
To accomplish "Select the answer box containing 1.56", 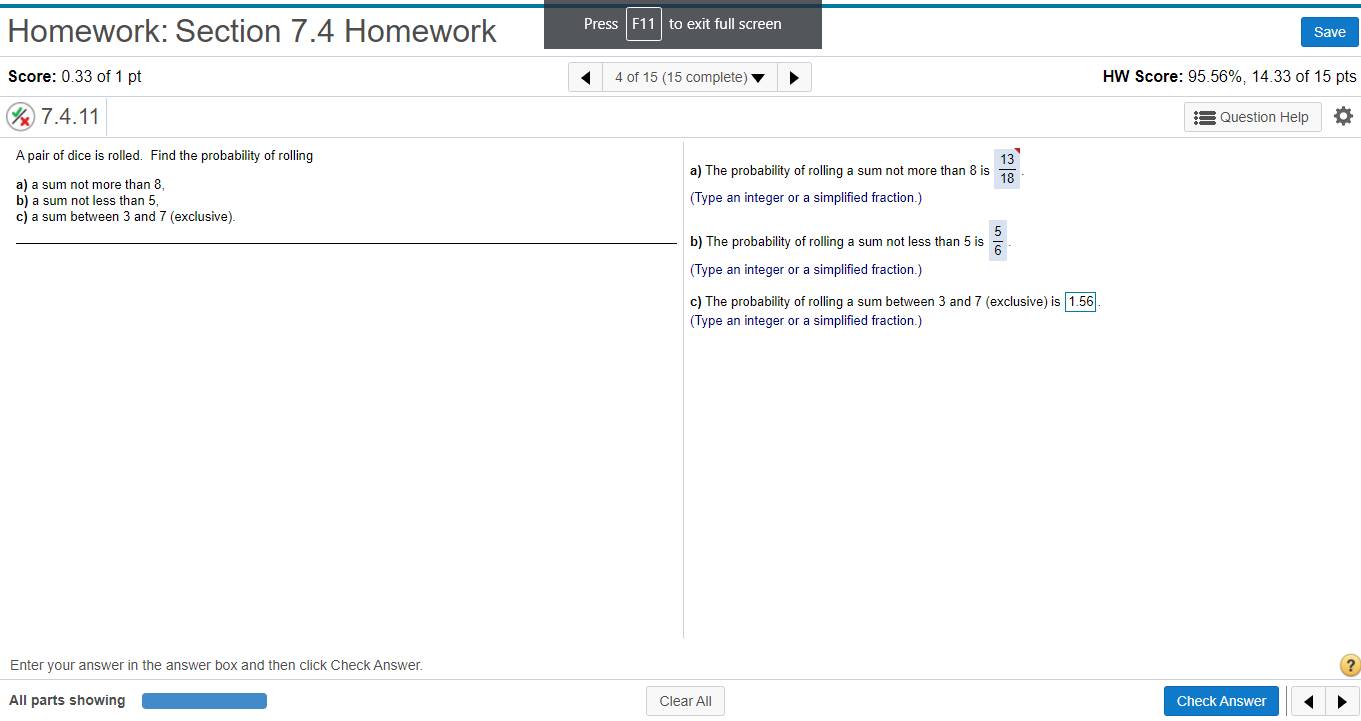I will coord(1080,301).
